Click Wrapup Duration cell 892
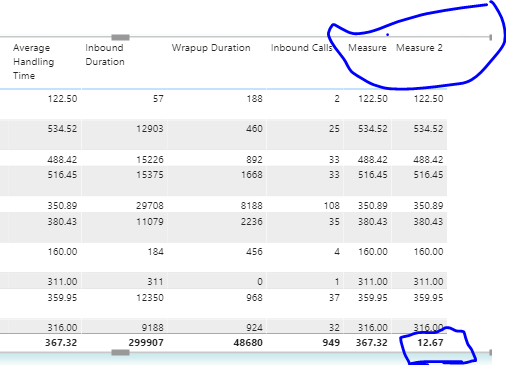Screen dimensions: 506x365 point(254,160)
